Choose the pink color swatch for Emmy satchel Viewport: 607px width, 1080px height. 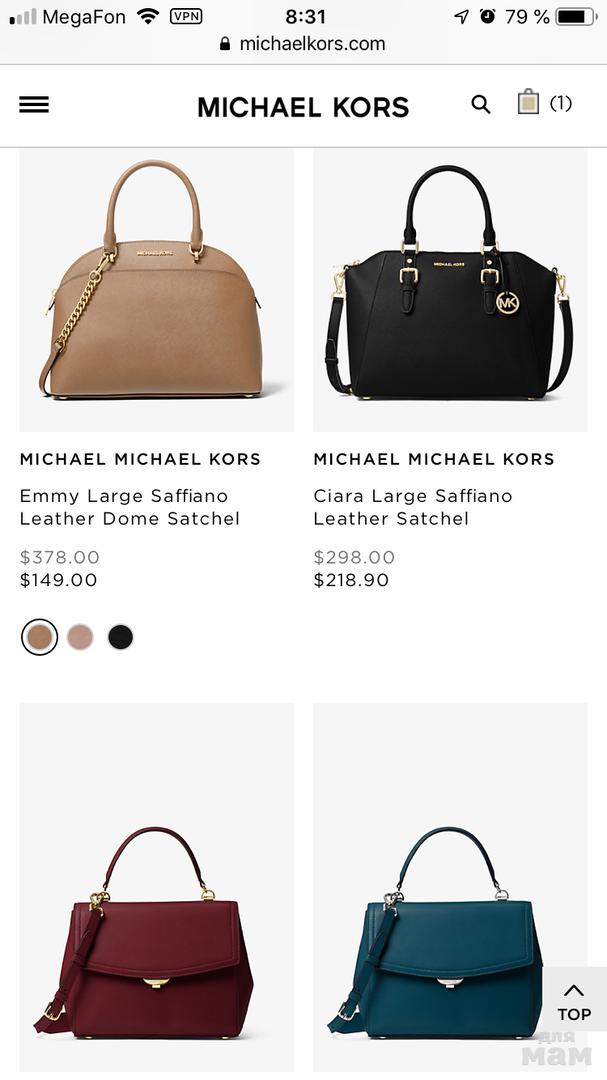(80, 637)
